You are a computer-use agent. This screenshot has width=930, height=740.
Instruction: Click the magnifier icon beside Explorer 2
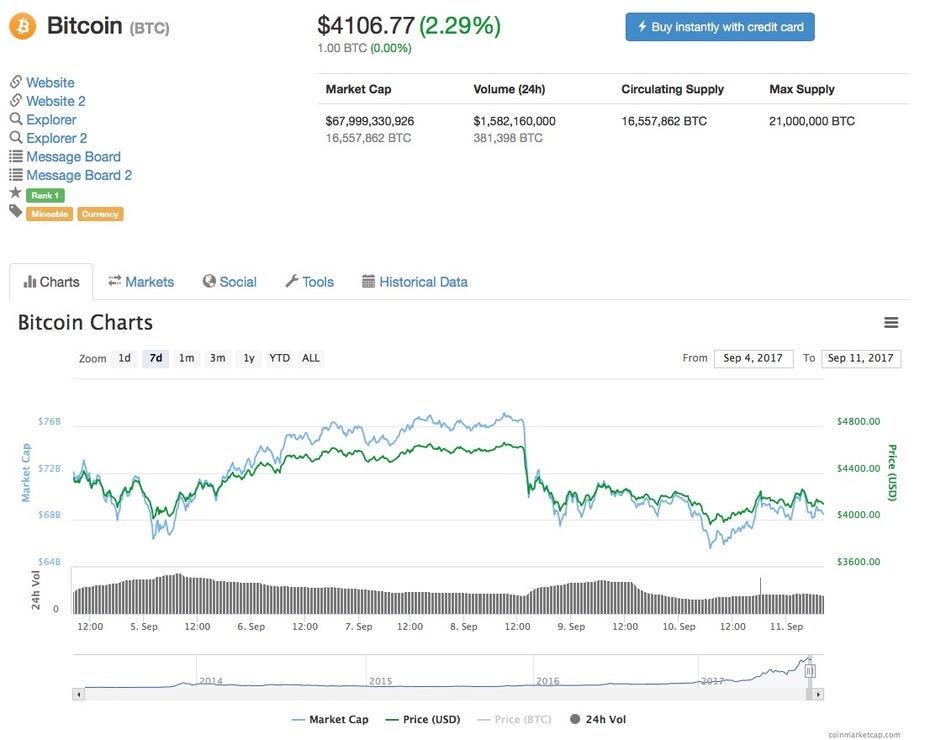16,138
